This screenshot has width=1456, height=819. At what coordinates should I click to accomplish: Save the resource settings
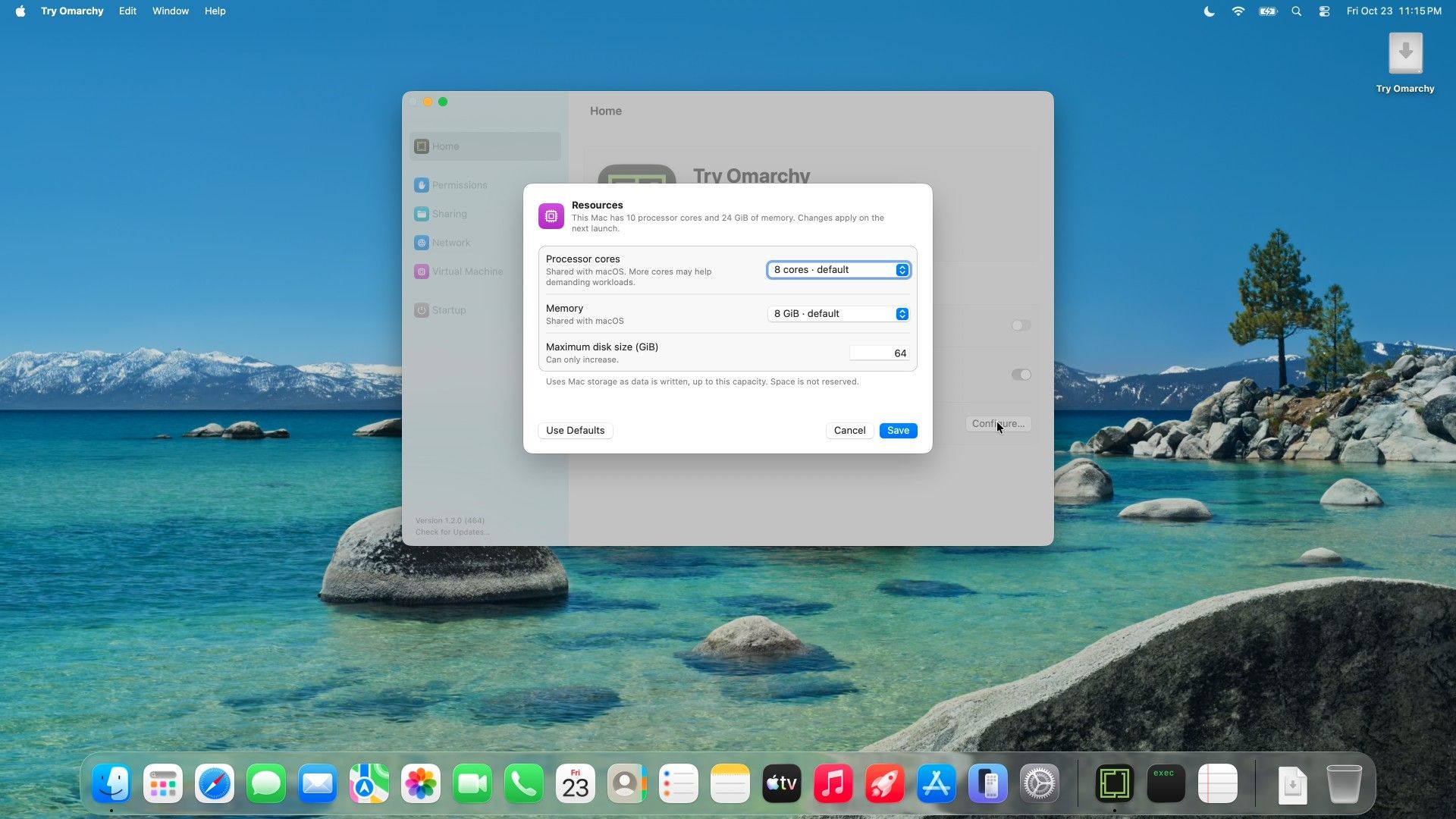[899, 431]
